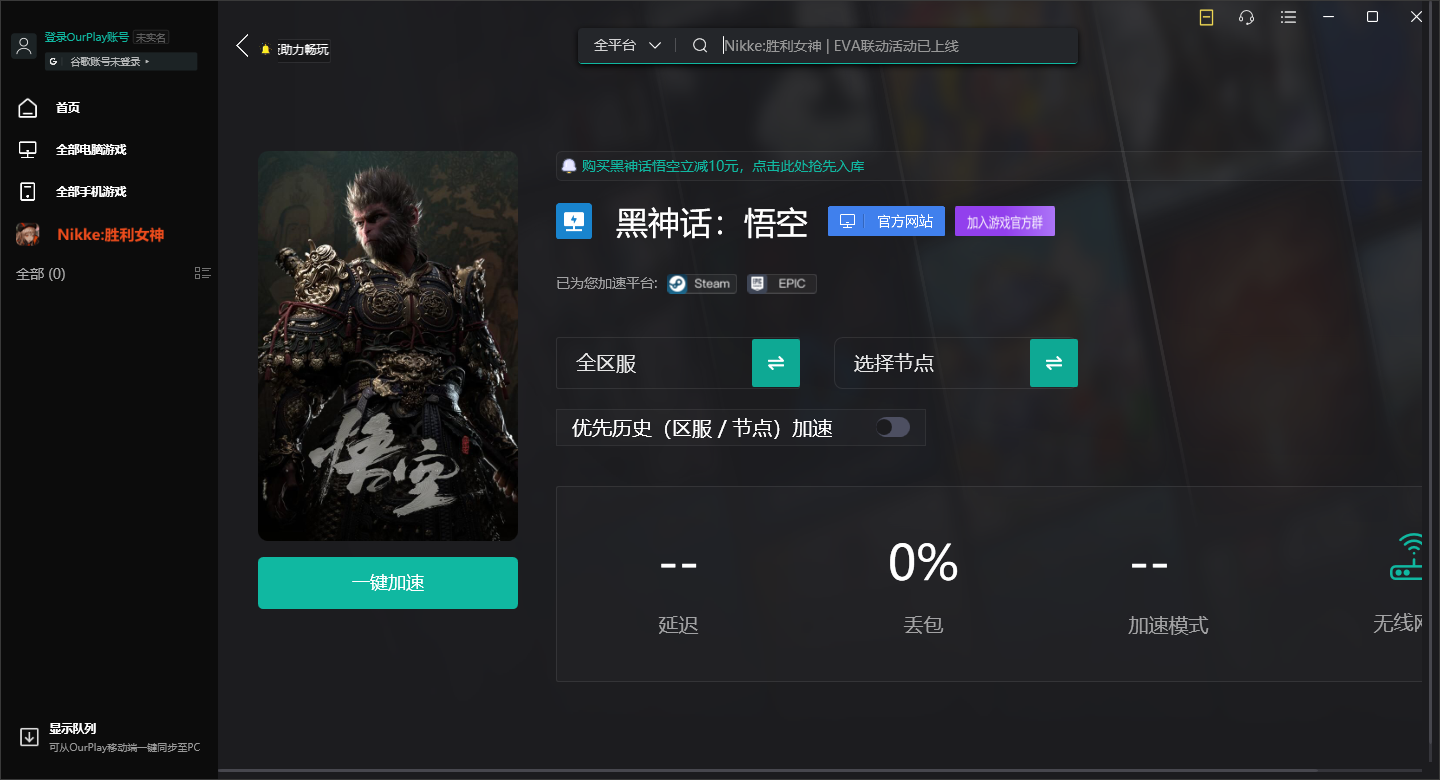Image resolution: width=1440 pixels, height=780 pixels.
Task: Click the back arrow to return
Action: (x=240, y=45)
